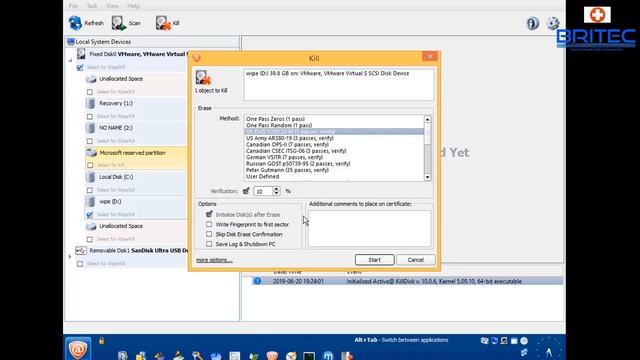This screenshot has height=360, width=640.
Task: Click the Refresh toolbar icon
Action: (x=75, y=23)
